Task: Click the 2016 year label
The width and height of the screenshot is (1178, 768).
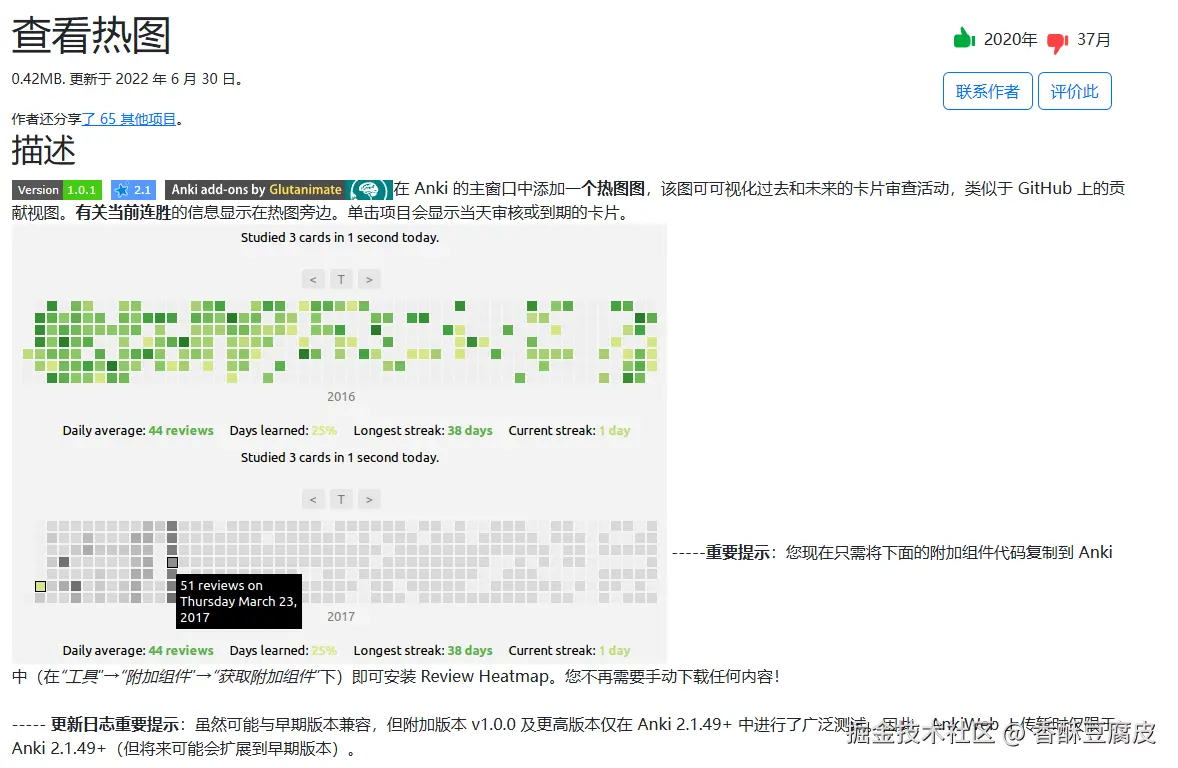Action: click(341, 397)
